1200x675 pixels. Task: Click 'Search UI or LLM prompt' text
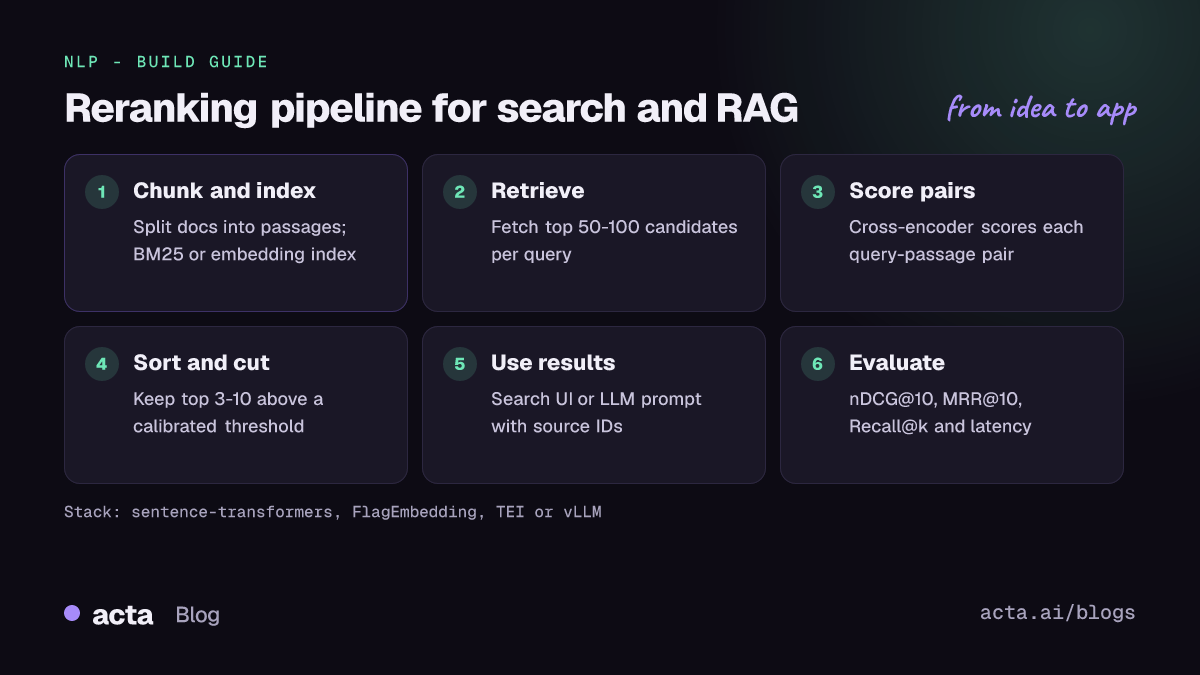tap(596, 399)
